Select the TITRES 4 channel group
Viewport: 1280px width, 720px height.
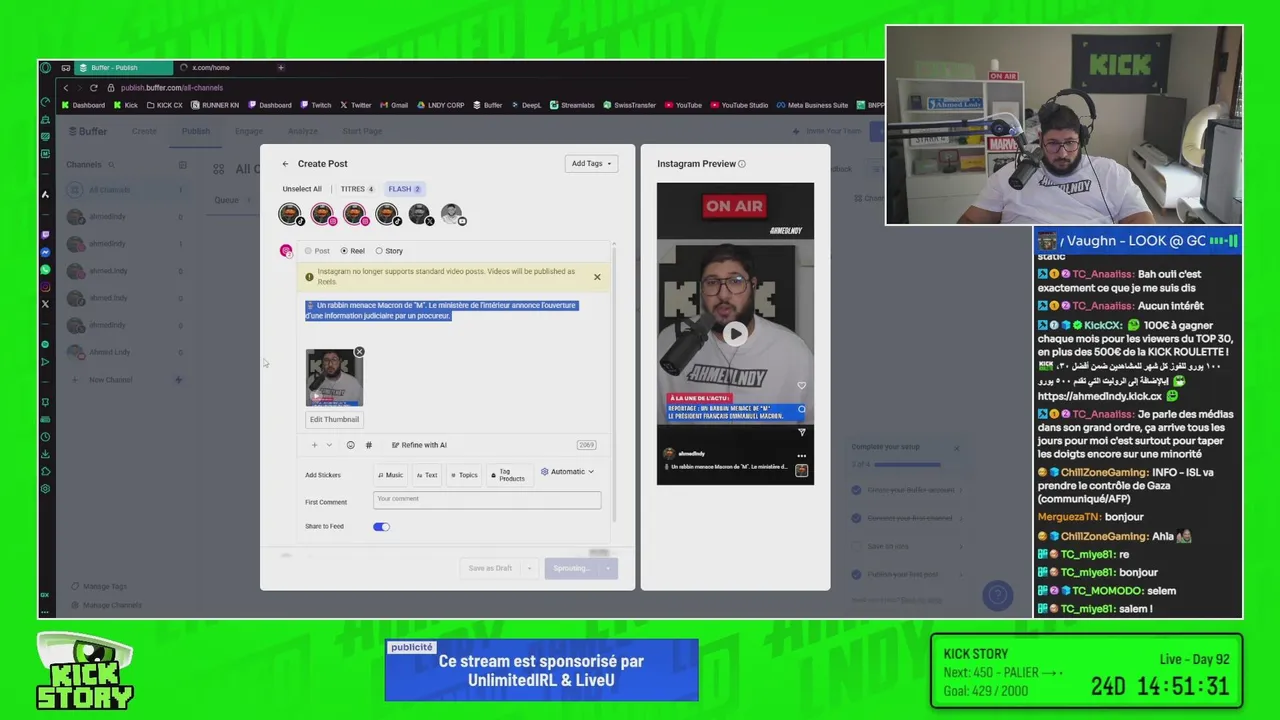click(357, 189)
